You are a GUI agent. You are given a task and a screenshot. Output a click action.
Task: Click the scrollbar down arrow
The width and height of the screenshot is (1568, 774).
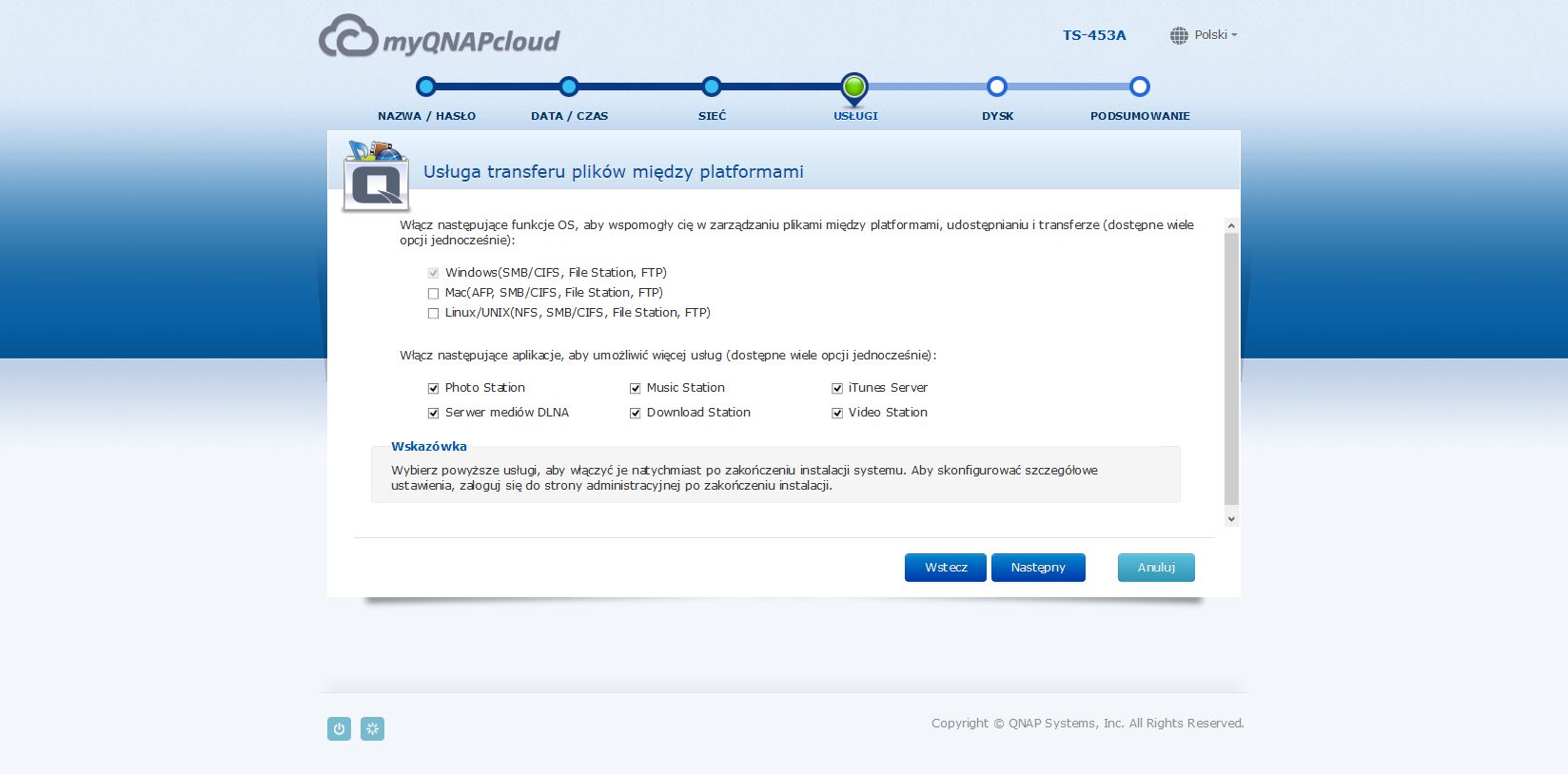pos(1231,519)
